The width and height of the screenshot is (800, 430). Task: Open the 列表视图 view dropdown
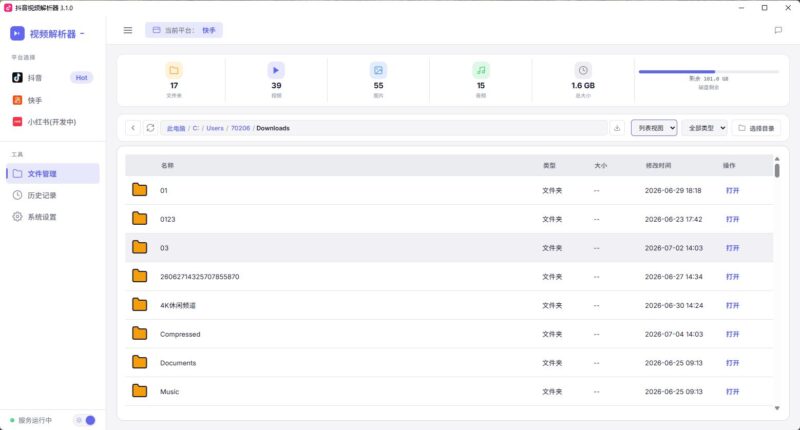point(654,128)
